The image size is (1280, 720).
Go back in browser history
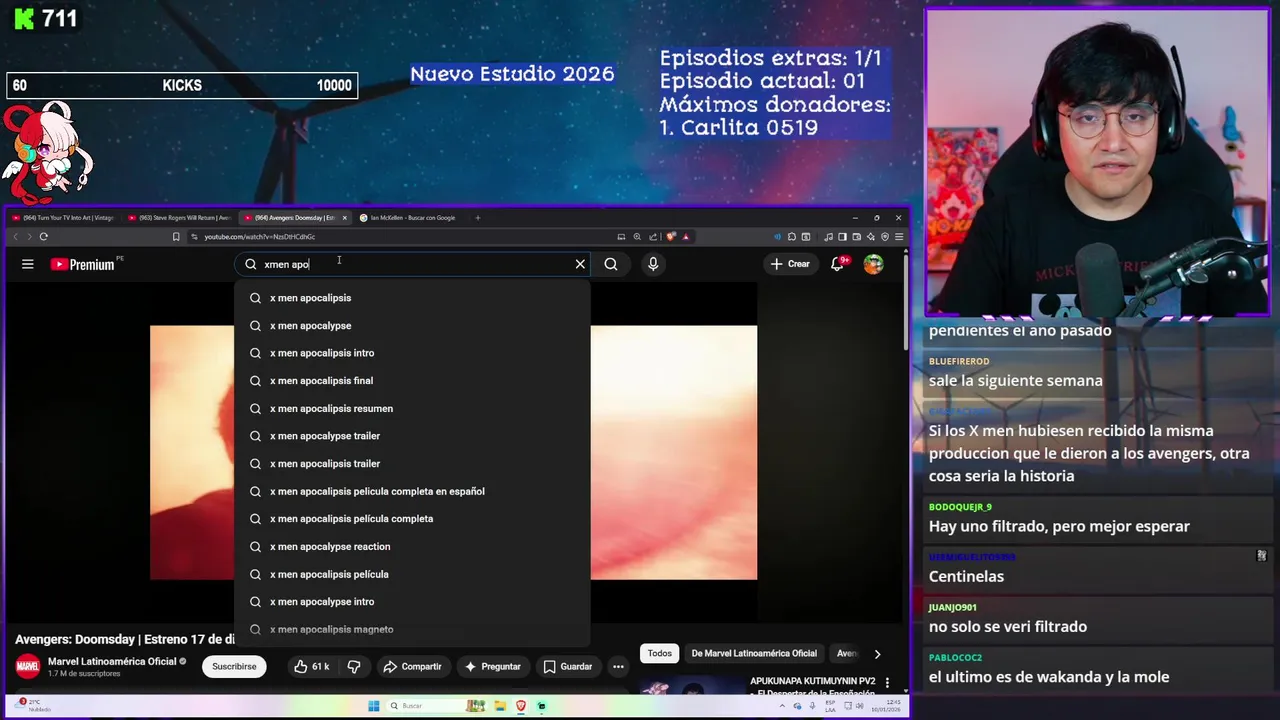(x=15, y=237)
